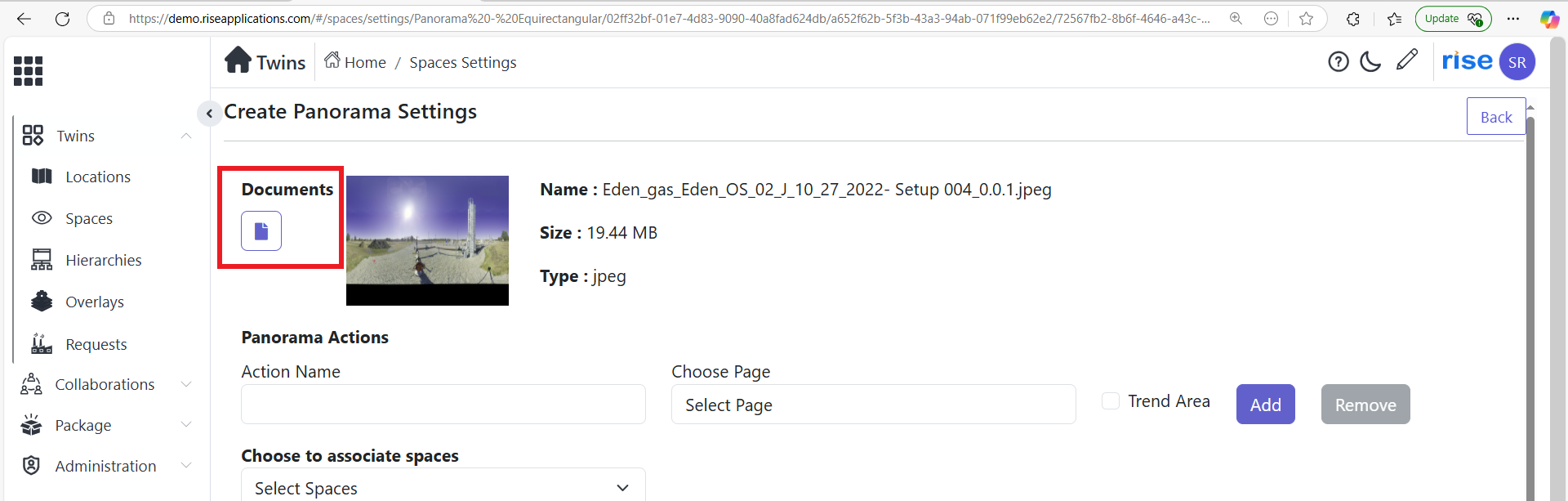Screen dimensions: 1568x501
Task: Click the Locations map icon
Action: [42, 176]
